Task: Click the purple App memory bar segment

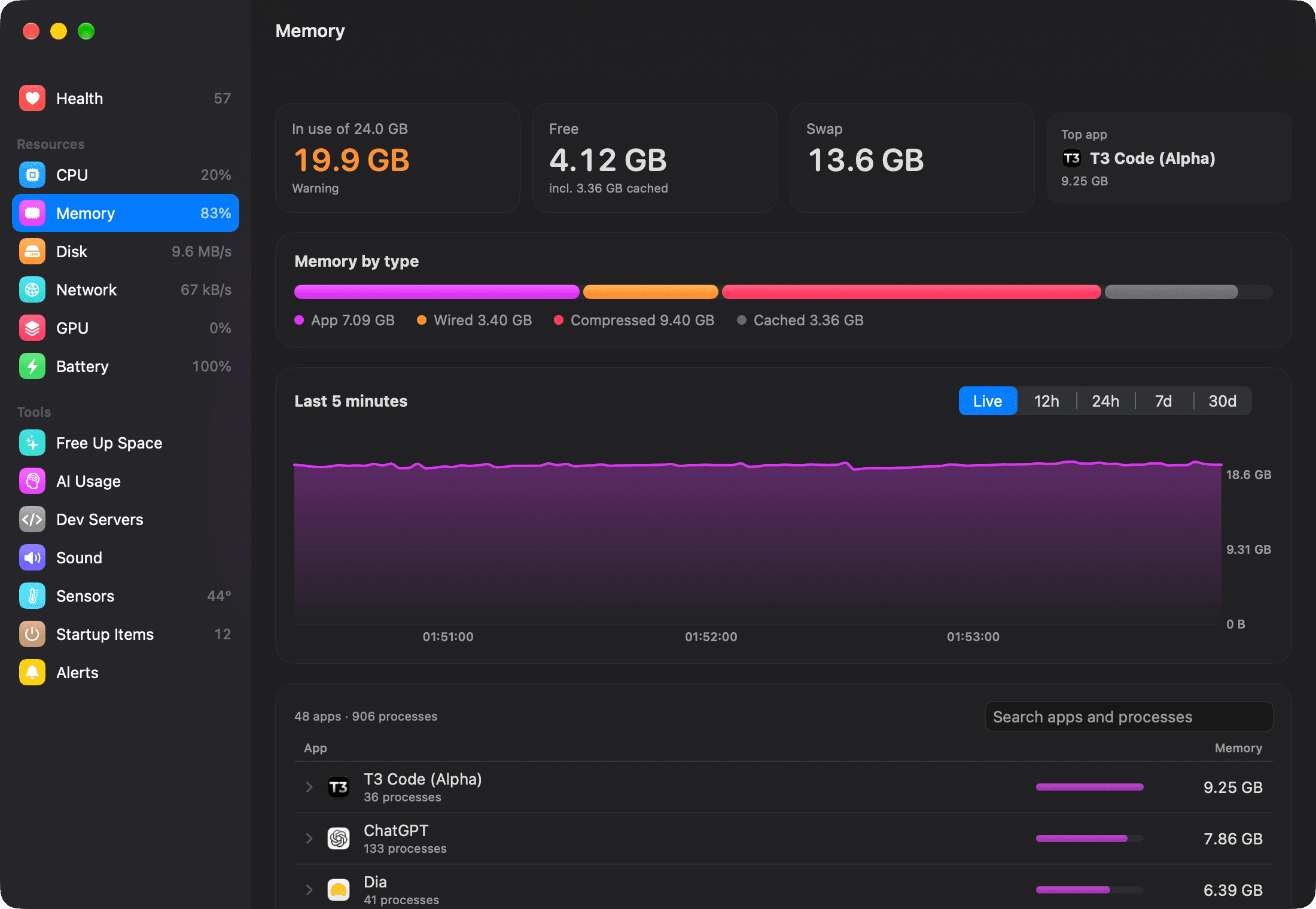Action: point(437,292)
